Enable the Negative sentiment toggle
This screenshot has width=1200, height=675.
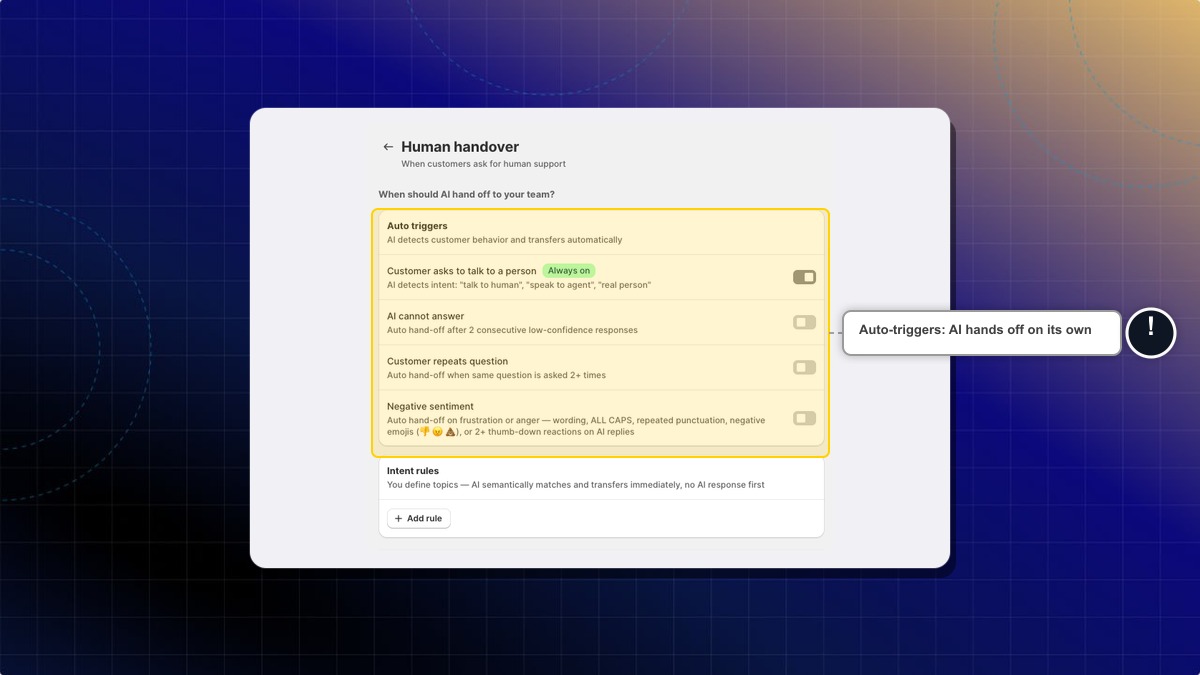click(805, 418)
